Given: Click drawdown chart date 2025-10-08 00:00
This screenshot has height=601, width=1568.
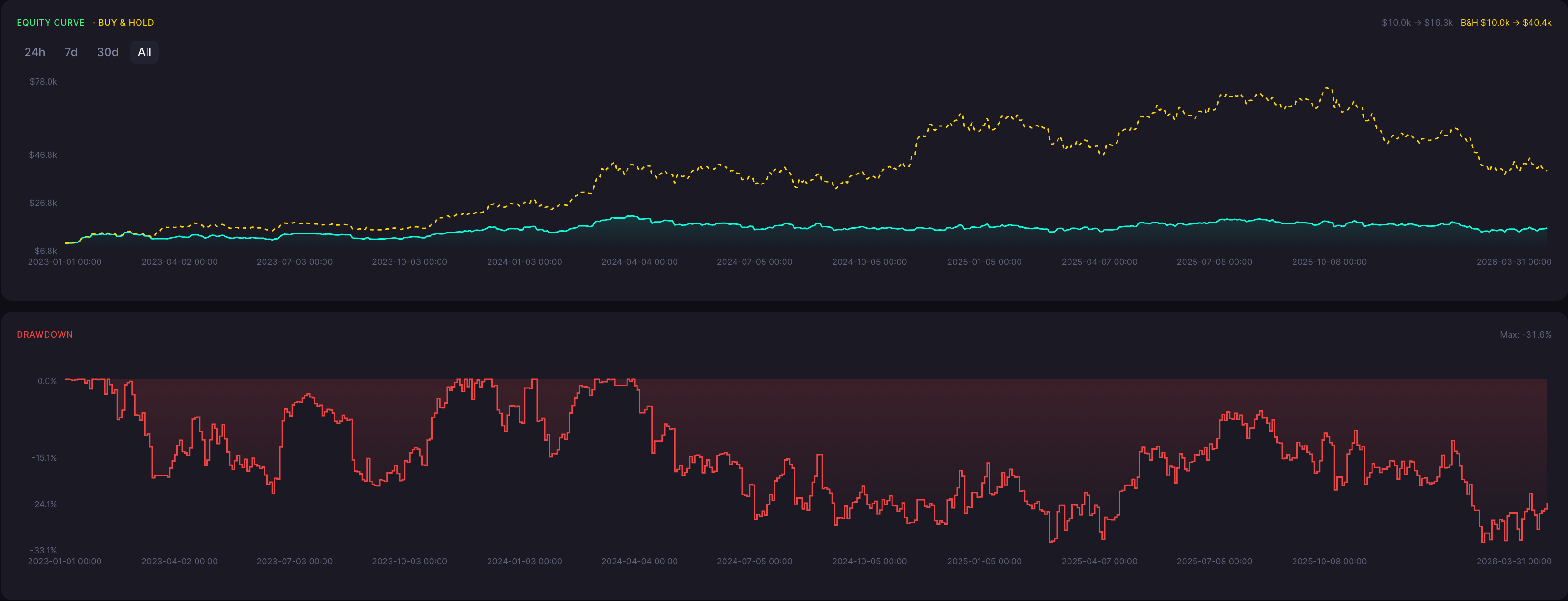Looking at the screenshot, I should [x=1329, y=562].
